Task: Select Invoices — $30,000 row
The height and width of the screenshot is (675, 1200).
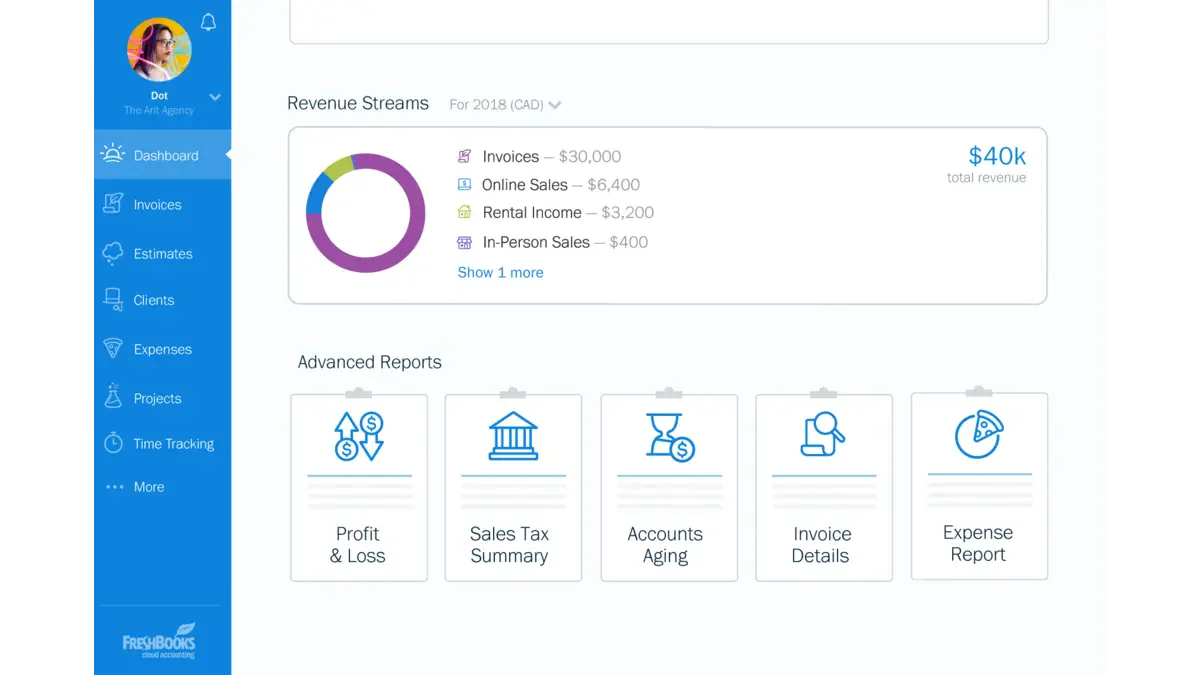Action: click(x=539, y=157)
